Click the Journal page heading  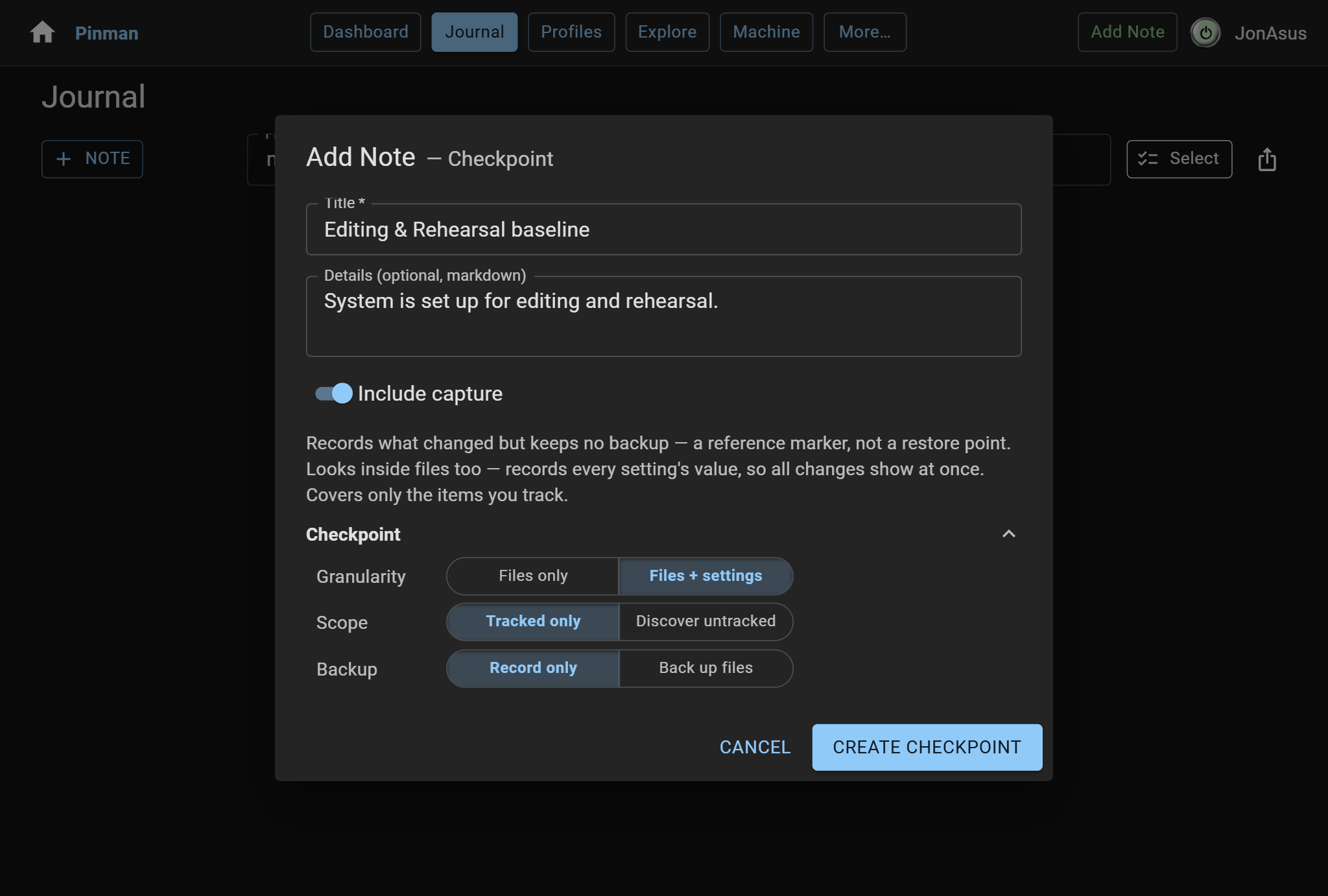pos(93,97)
